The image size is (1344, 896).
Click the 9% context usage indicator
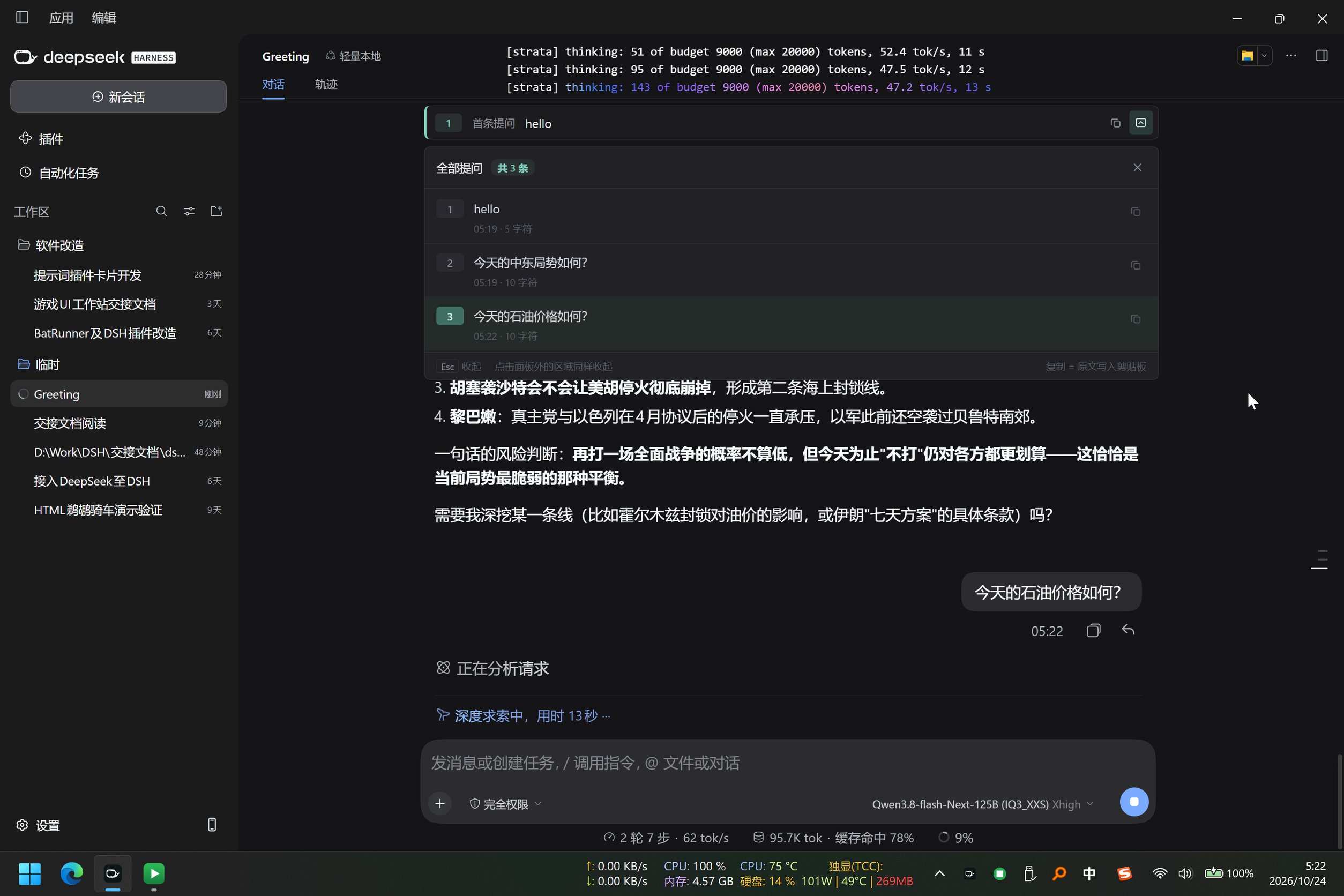point(955,838)
